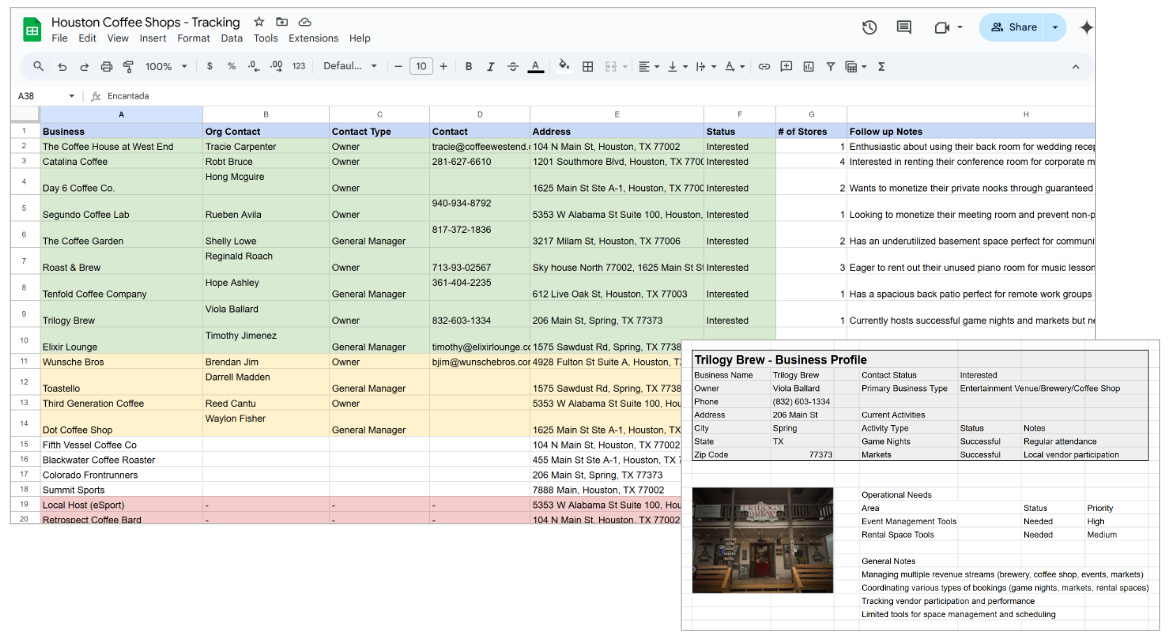Image resolution: width=1170 pixels, height=638 pixels.
Task: Increase the font size
Action: point(443,66)
